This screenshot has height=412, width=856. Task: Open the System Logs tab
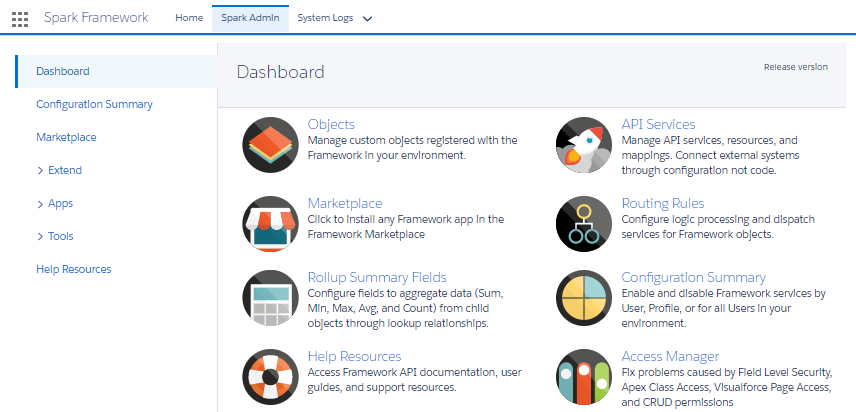click(x=325, y=18)
